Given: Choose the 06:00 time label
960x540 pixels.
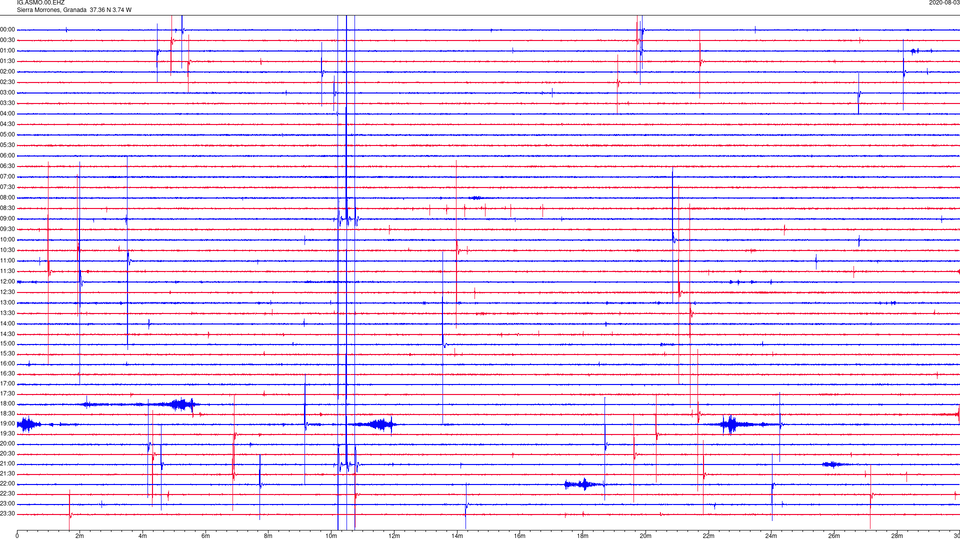Looking at the screenshot, I should coord(8,156).
